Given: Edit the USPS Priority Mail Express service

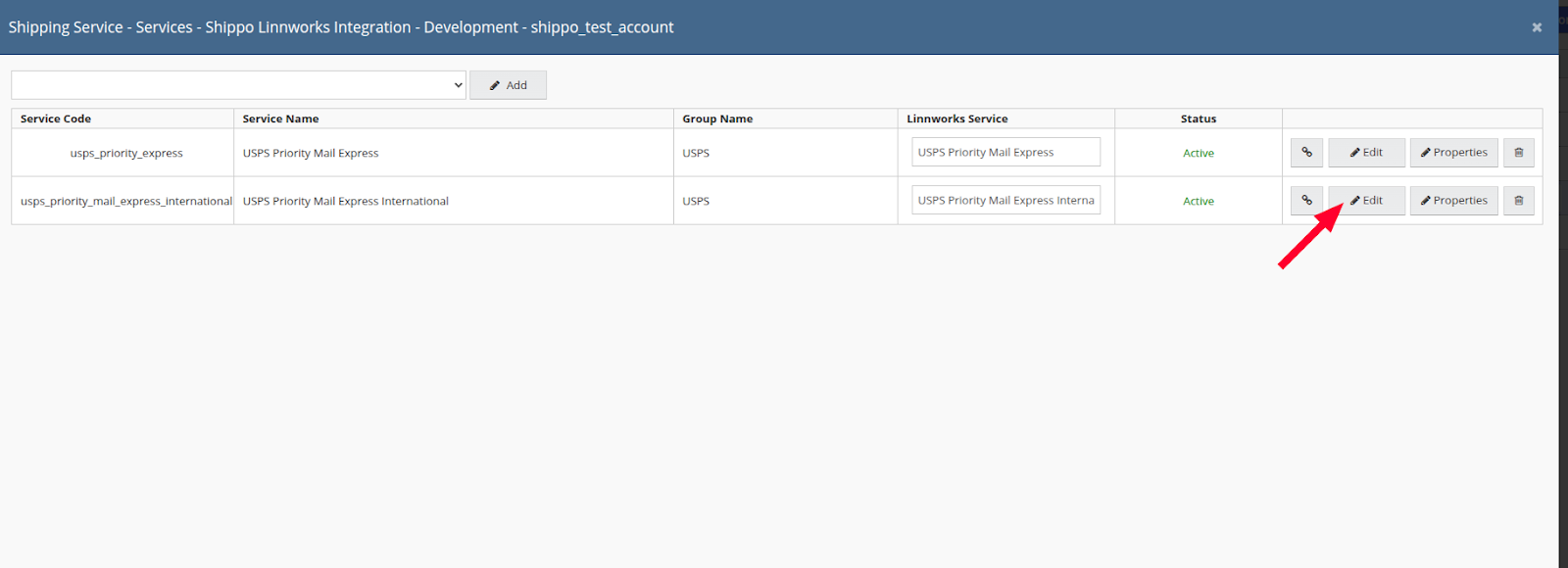Looking at the screenshot, I should pyautogui.click(x=1366, y=153).
